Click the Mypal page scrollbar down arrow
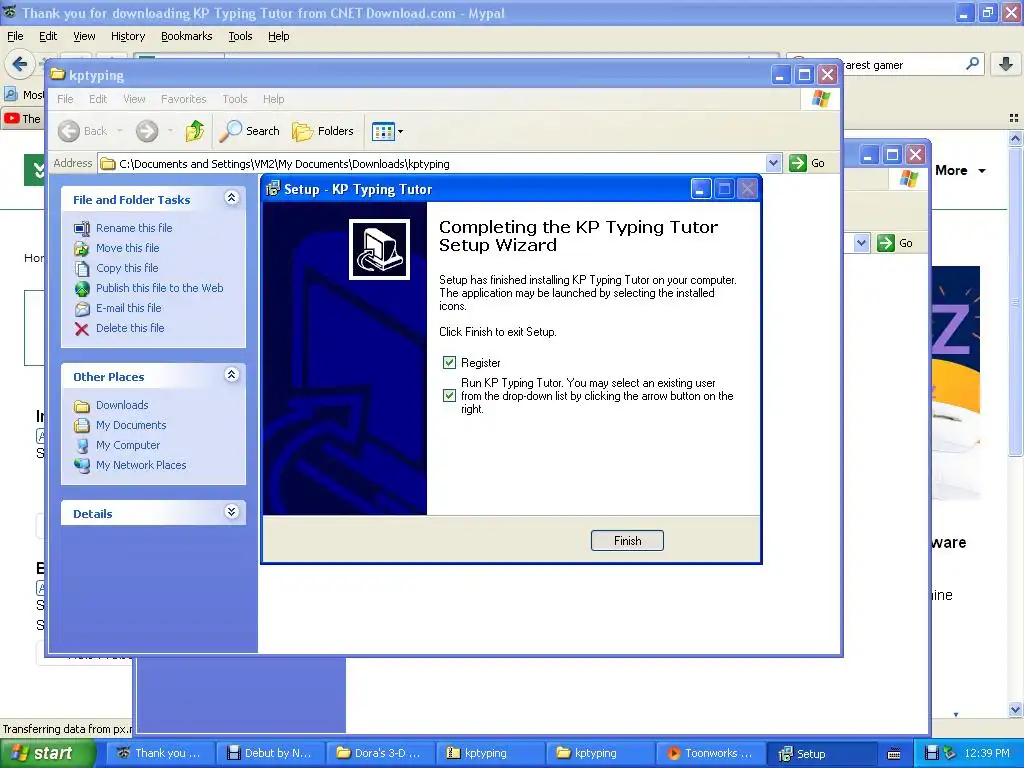This screenshot has width=1024, height=768. [1016, 709]
